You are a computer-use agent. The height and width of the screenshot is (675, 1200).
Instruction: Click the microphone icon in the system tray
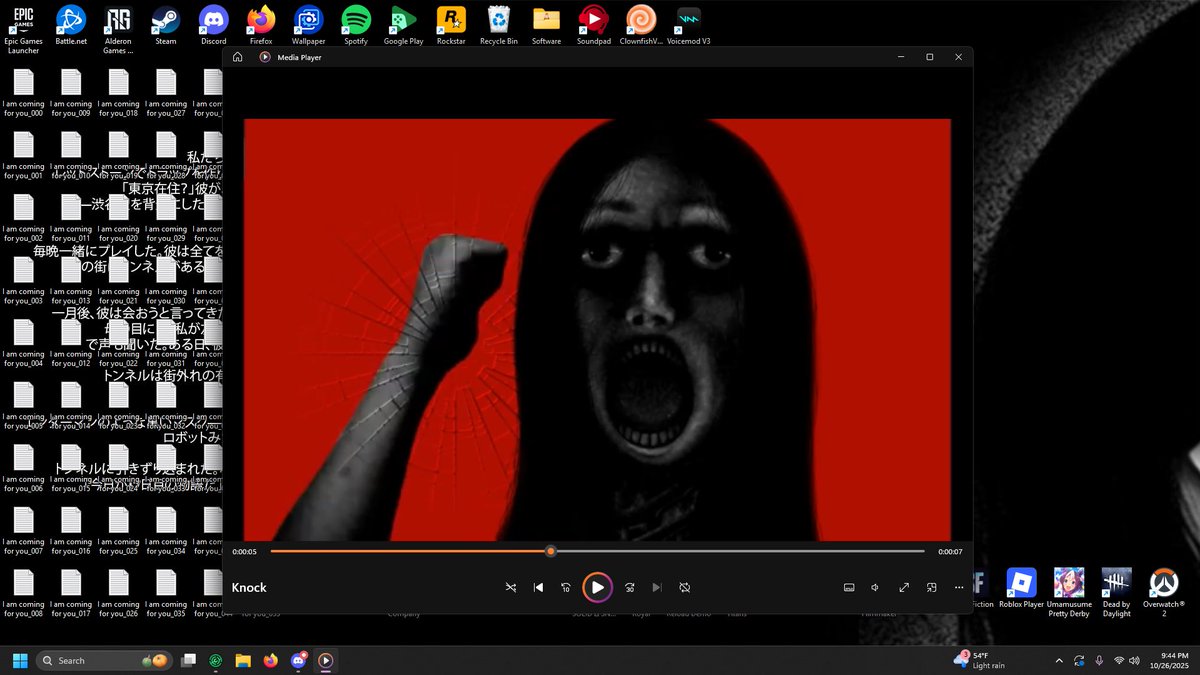(x=1099, y=660)
